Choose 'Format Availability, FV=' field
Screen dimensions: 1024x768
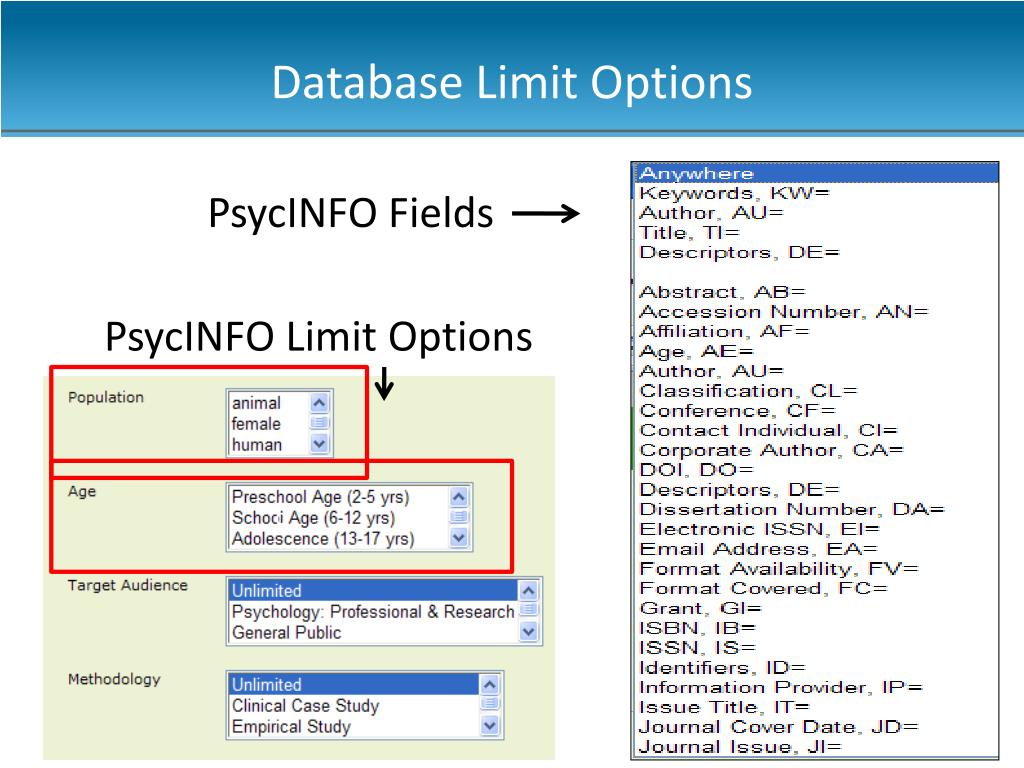[x=779, y=568]
